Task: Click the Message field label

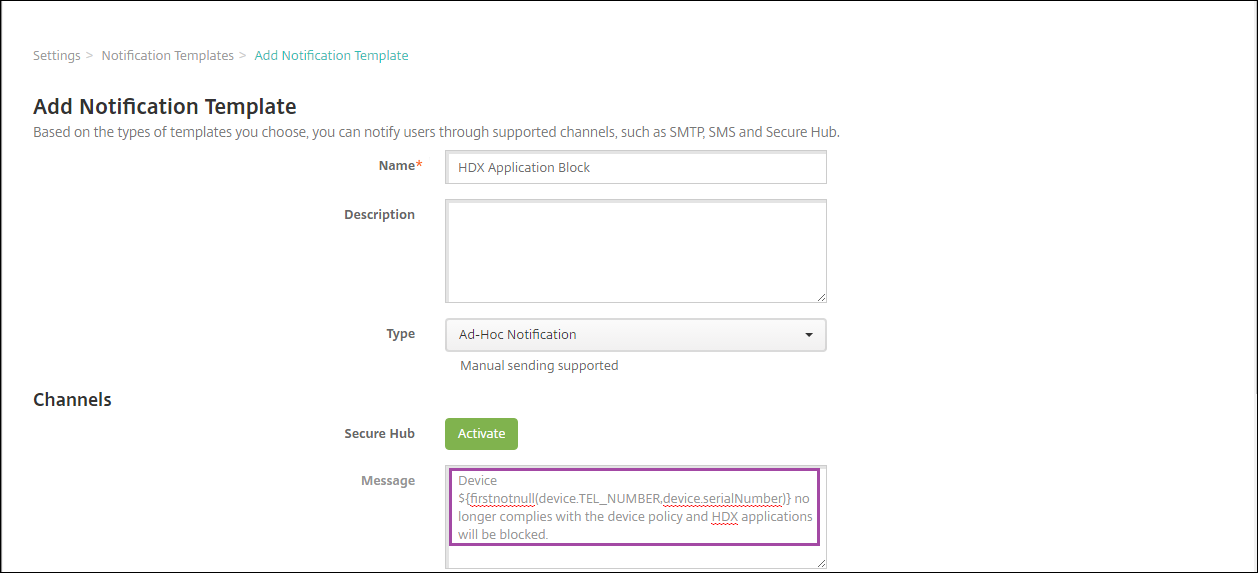Action: click(388, 481)
